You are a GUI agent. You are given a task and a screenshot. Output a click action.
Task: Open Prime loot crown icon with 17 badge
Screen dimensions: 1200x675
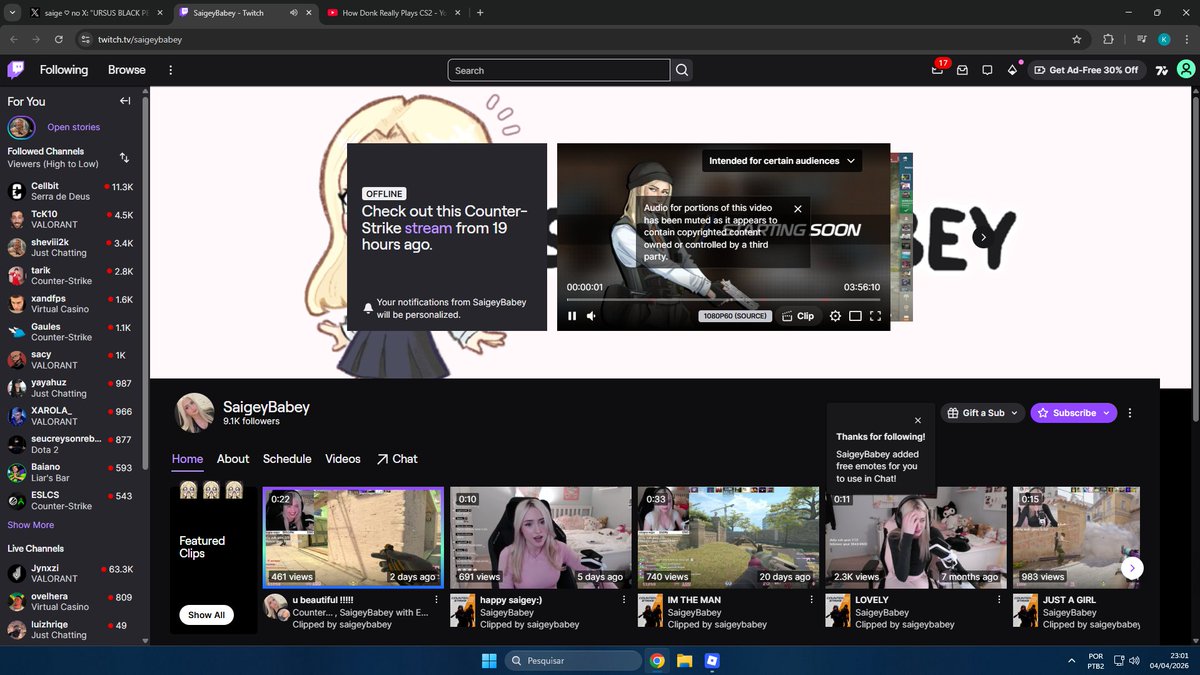[937, 70]
